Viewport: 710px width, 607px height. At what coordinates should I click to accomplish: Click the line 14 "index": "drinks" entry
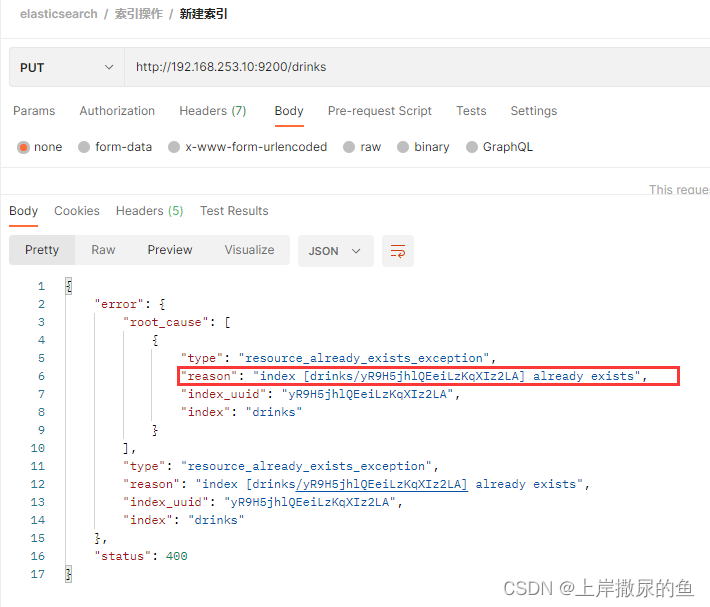pyautogui.click(x=183, y=520)
